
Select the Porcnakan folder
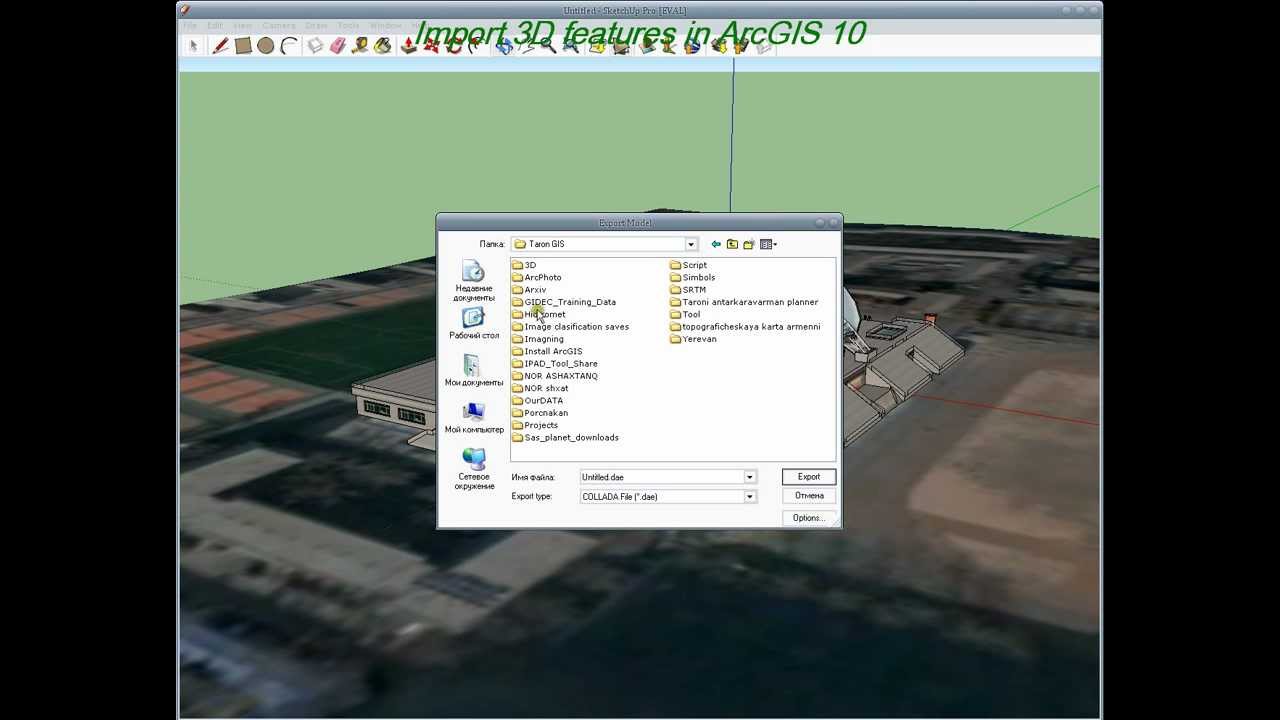[x=540, y=413]
